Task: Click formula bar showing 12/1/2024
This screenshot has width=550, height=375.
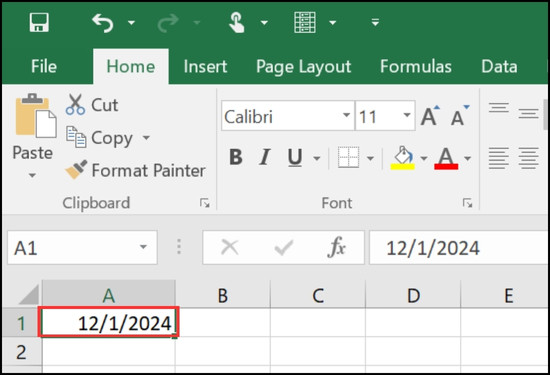Action: click(458, 248)
